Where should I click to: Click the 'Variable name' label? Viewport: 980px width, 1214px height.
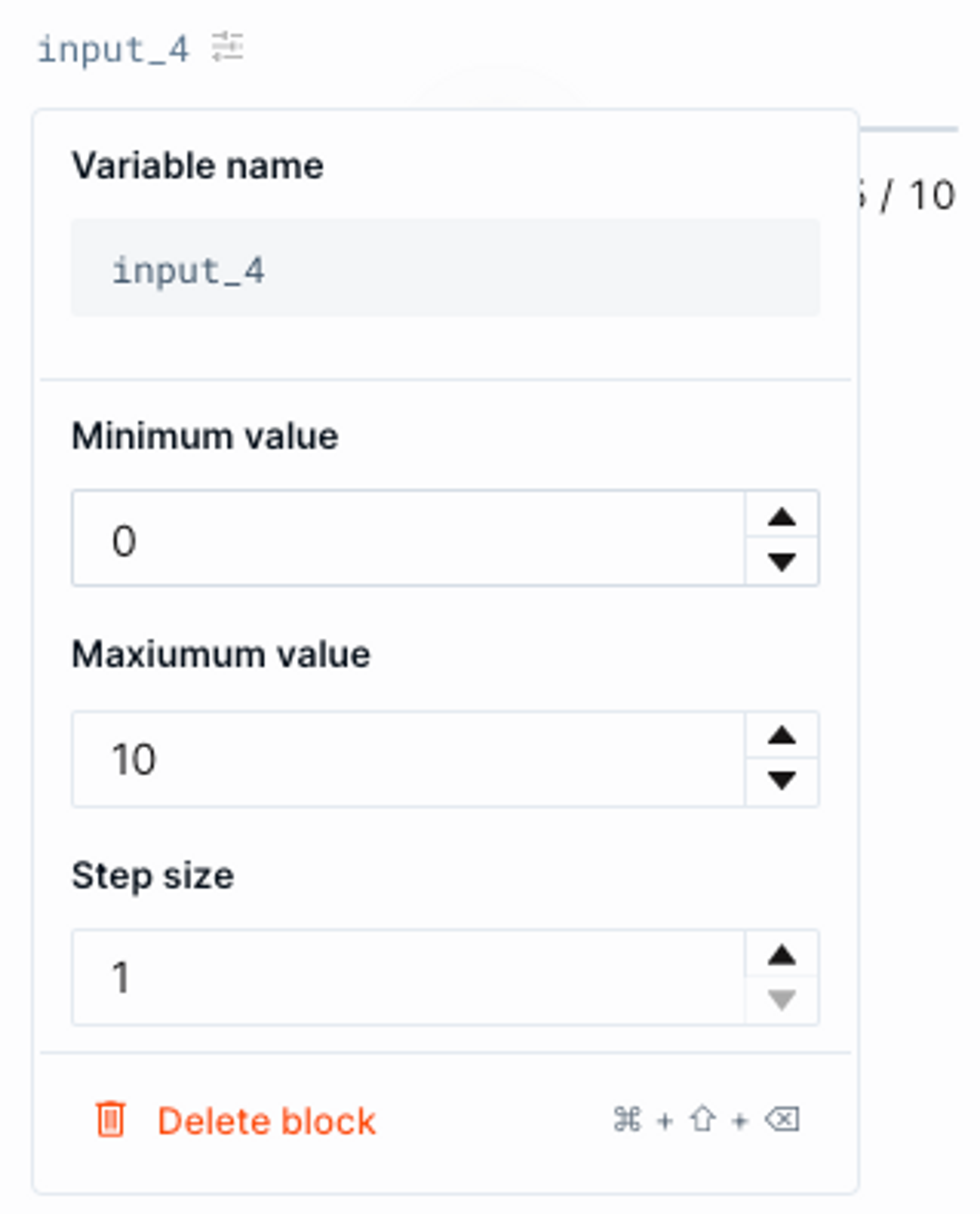(x=198, y=166)
